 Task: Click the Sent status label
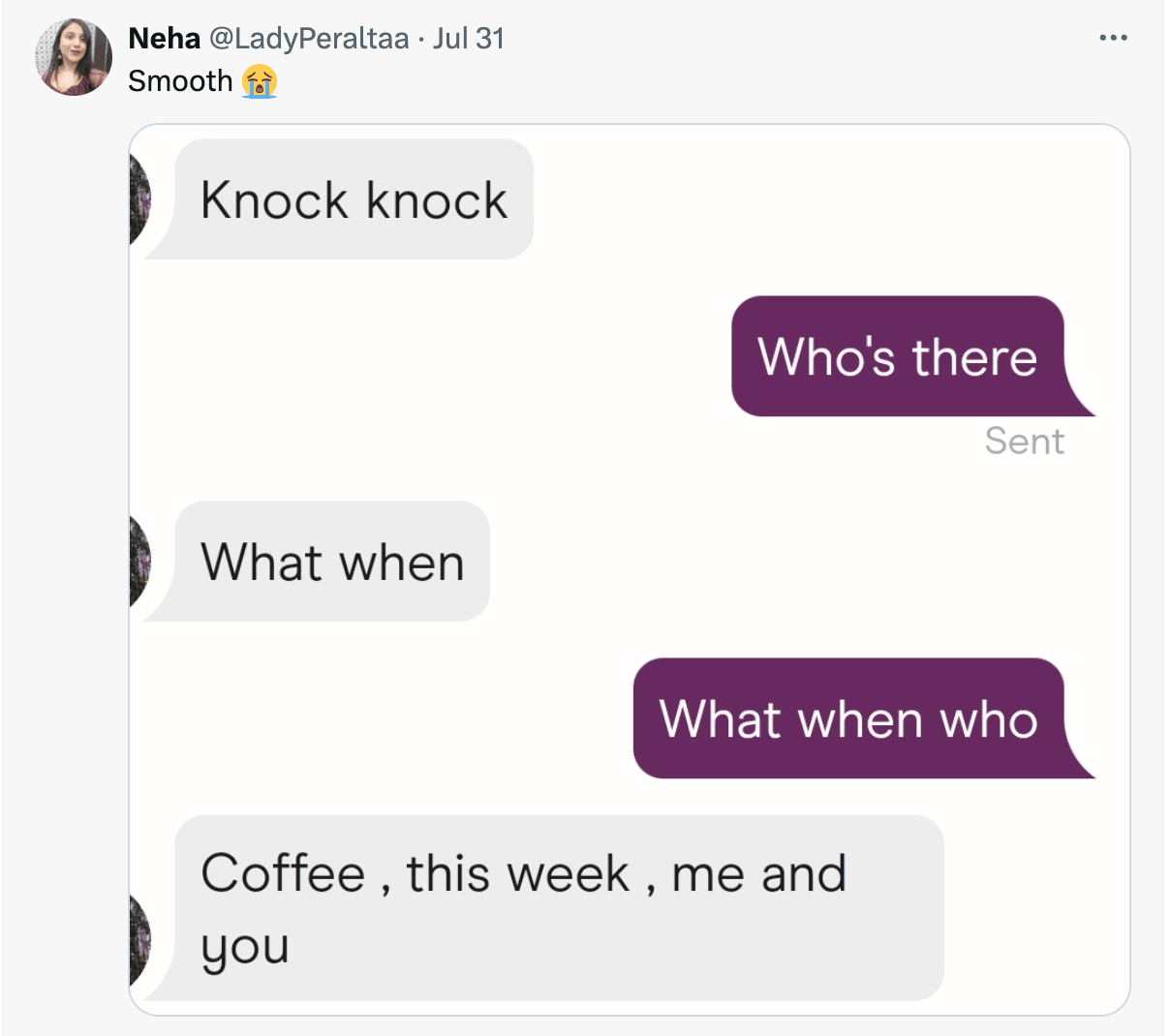(x=1024, y=442)
